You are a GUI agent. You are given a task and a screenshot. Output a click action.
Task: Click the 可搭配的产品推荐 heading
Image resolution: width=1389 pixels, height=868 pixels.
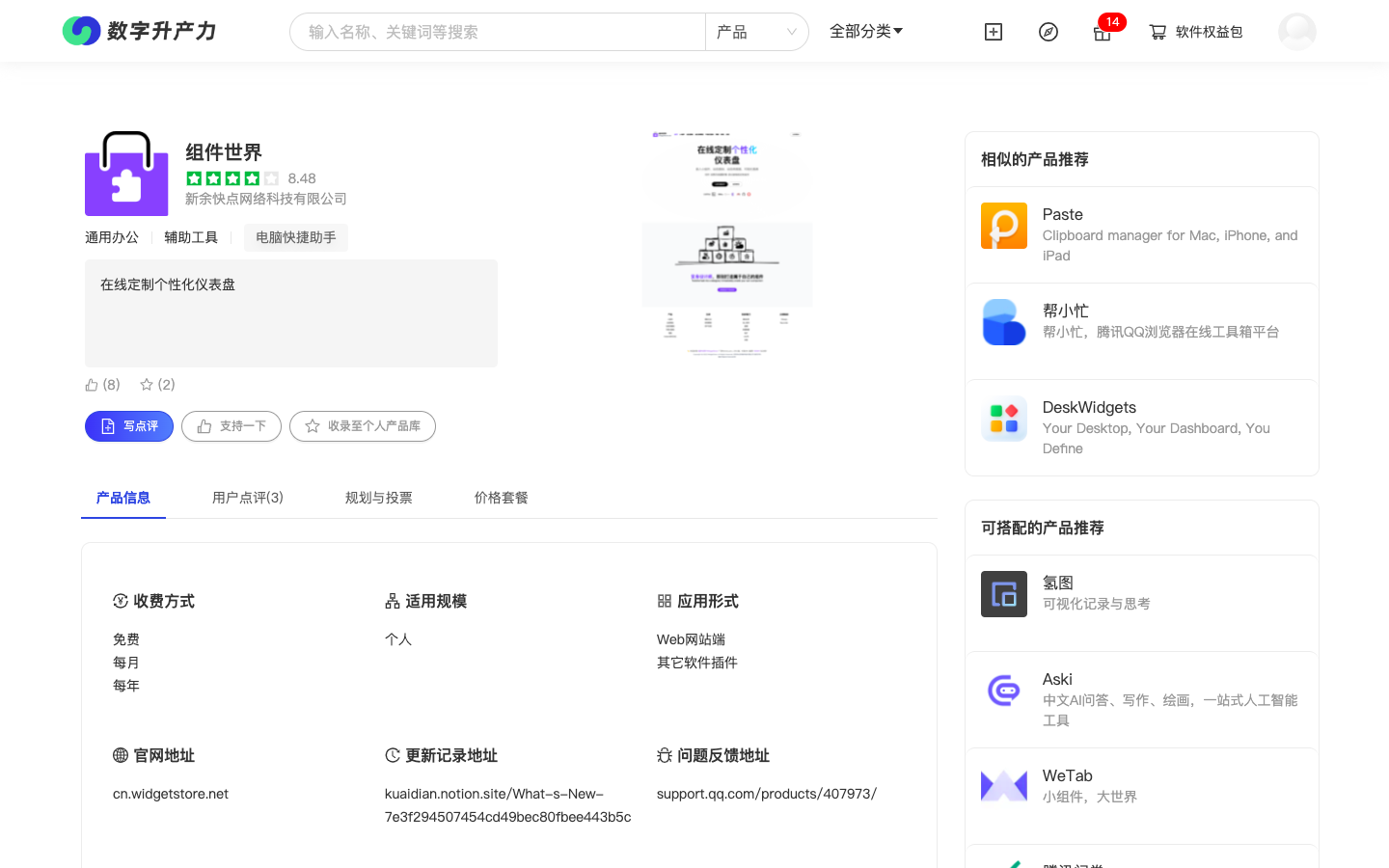click(x=1043, y=528)
